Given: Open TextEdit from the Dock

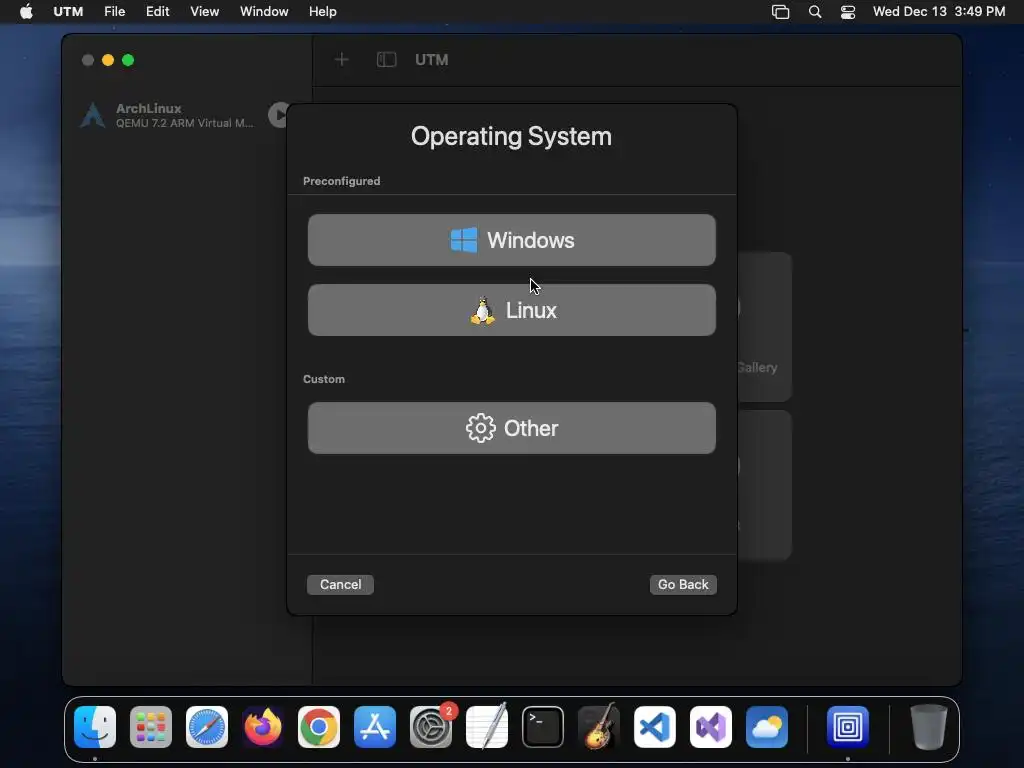Looking at the screenshot, I should (x=487, y=727).
